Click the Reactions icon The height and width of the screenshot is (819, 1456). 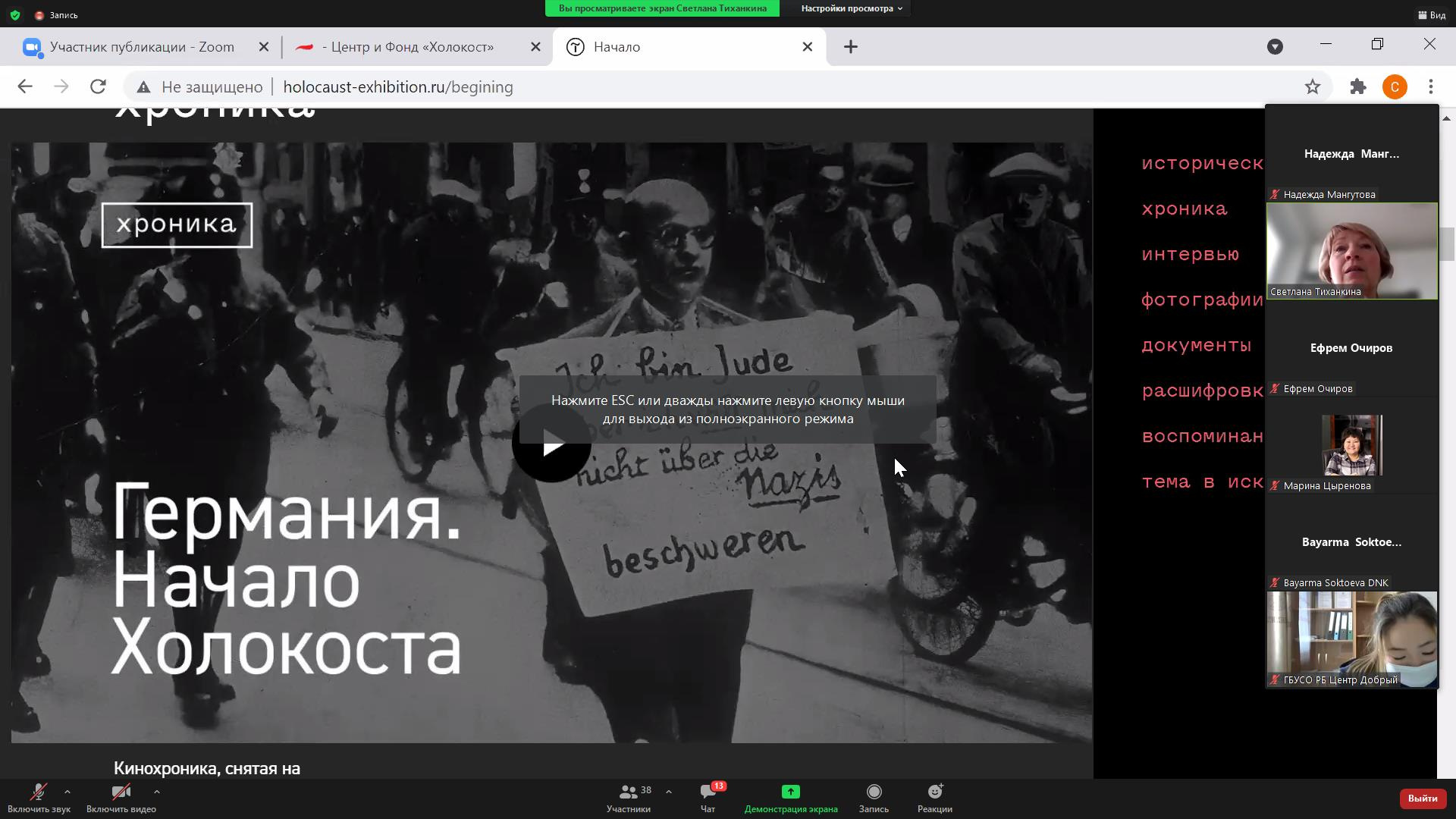pyautogui.click(x=934, y=792)
